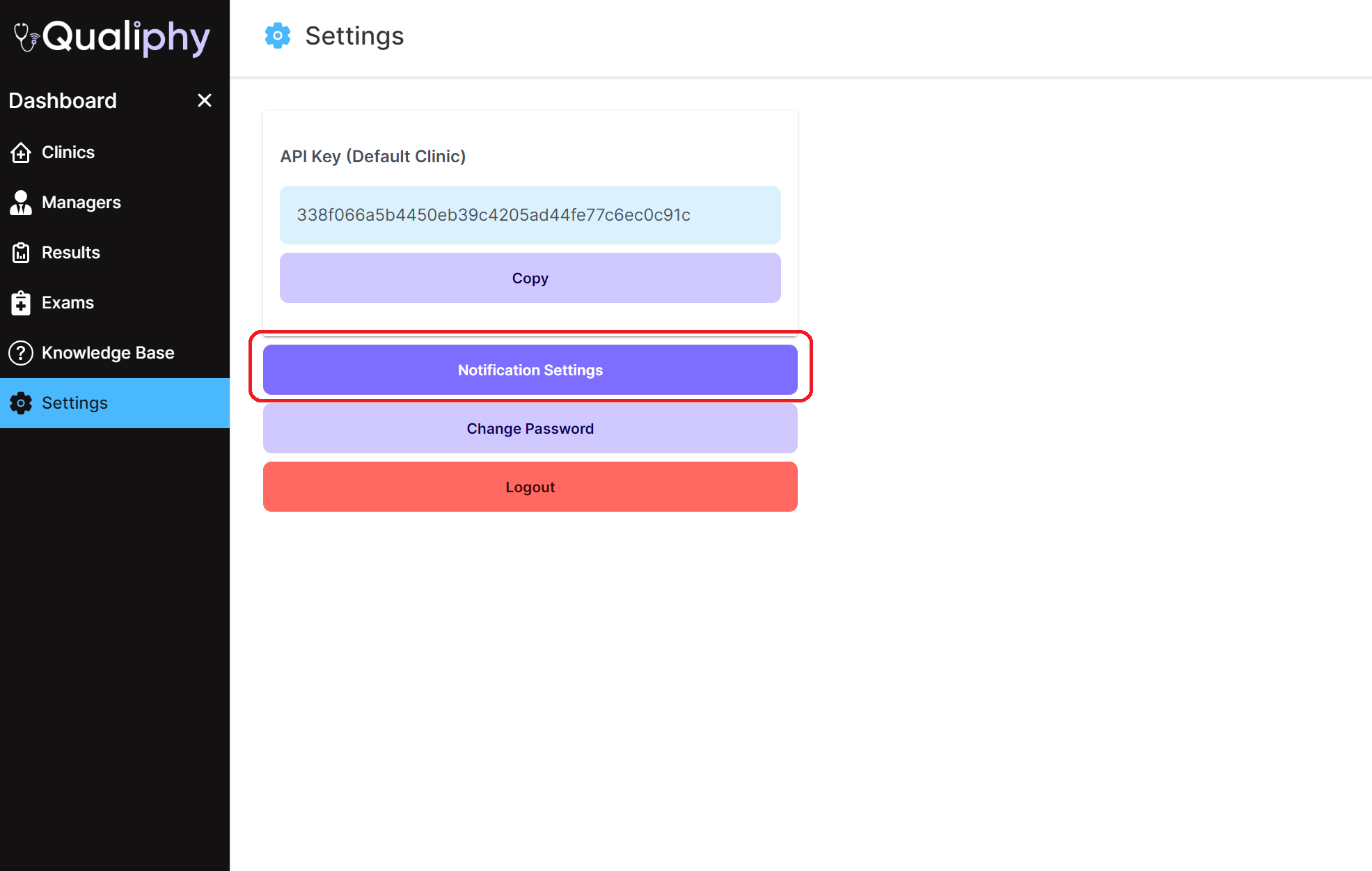The height and width of the screenshot is (871, 1372).
Task: Click the Knowledge Base question mark icon
Action: click(x=21, y=353)
